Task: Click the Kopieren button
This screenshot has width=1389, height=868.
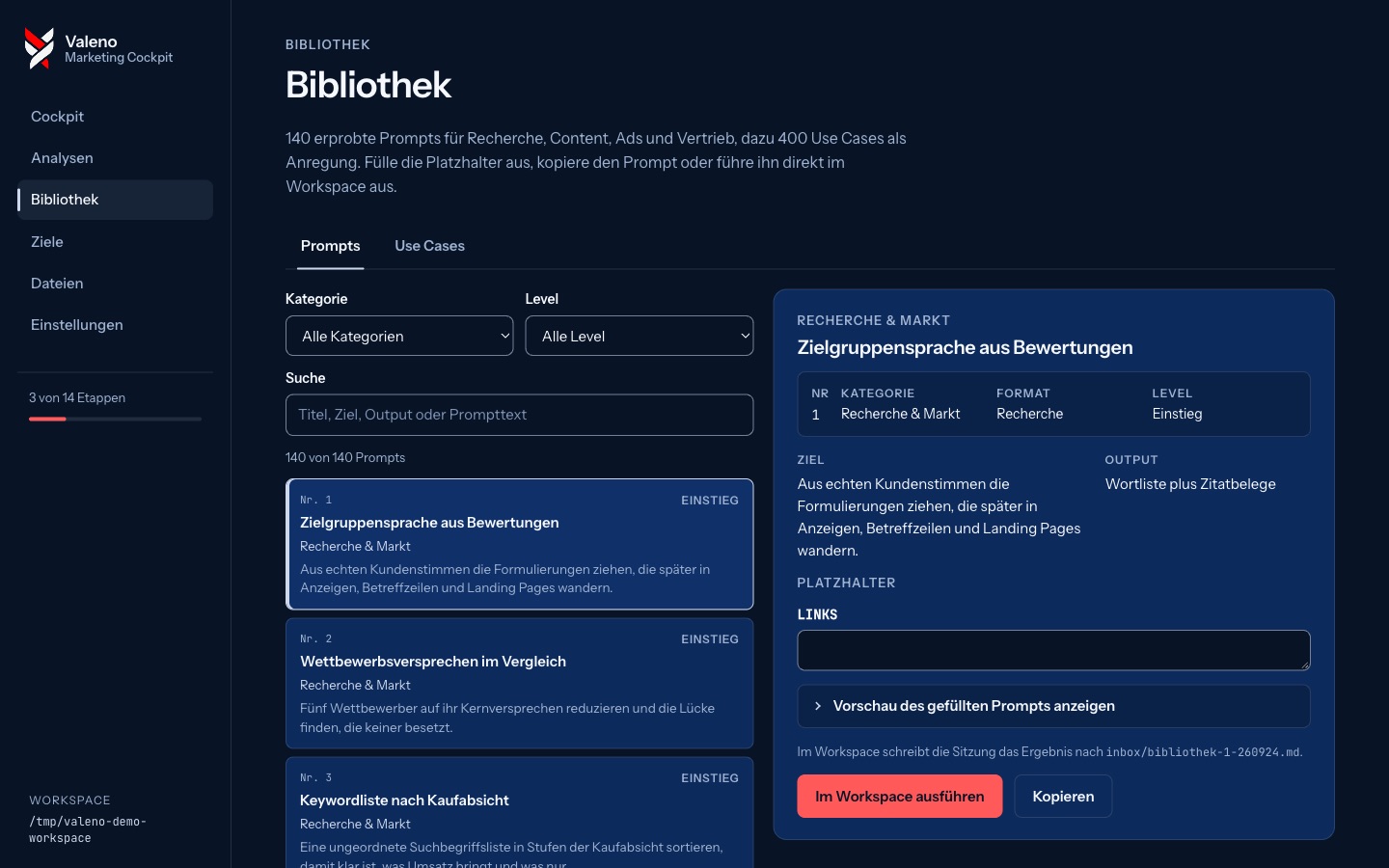Action: click(1063, 797)
